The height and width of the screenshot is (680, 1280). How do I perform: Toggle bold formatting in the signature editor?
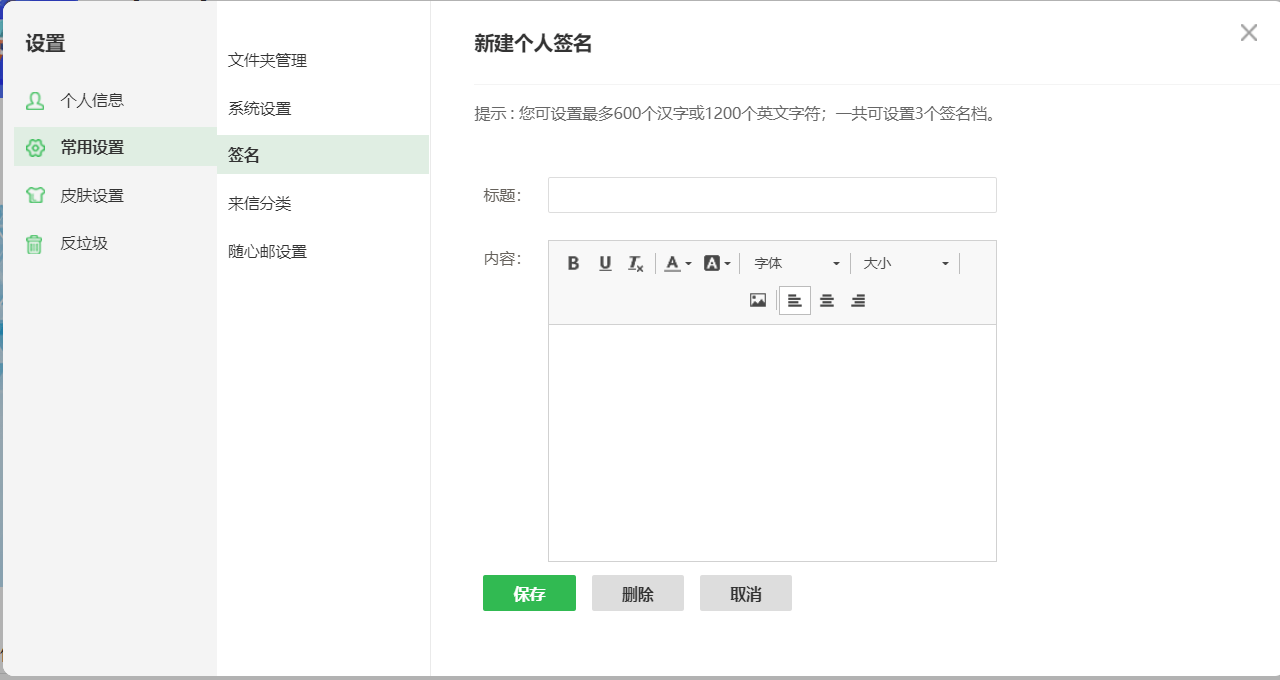point(573,263)
